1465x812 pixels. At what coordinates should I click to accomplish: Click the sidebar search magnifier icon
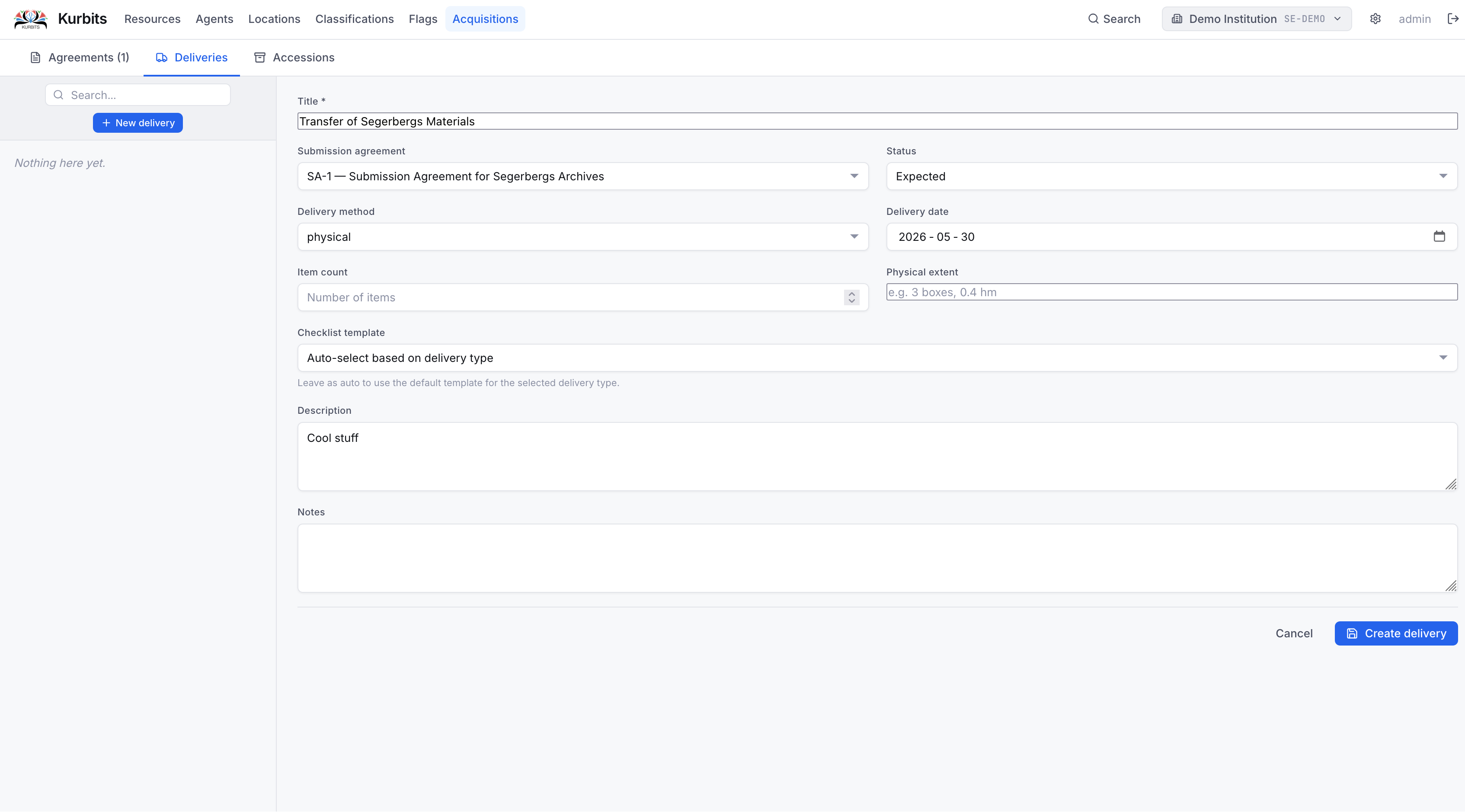click(x=58, y=95)
